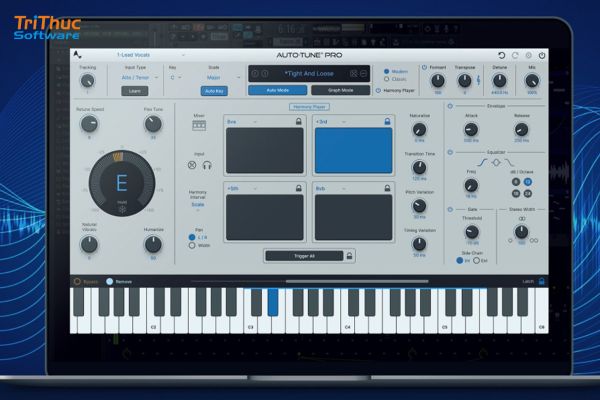This screenshot has height=400, width=600.
Task: Toggle the lock on the 8va harmony pad
Action: pos(298,121)
